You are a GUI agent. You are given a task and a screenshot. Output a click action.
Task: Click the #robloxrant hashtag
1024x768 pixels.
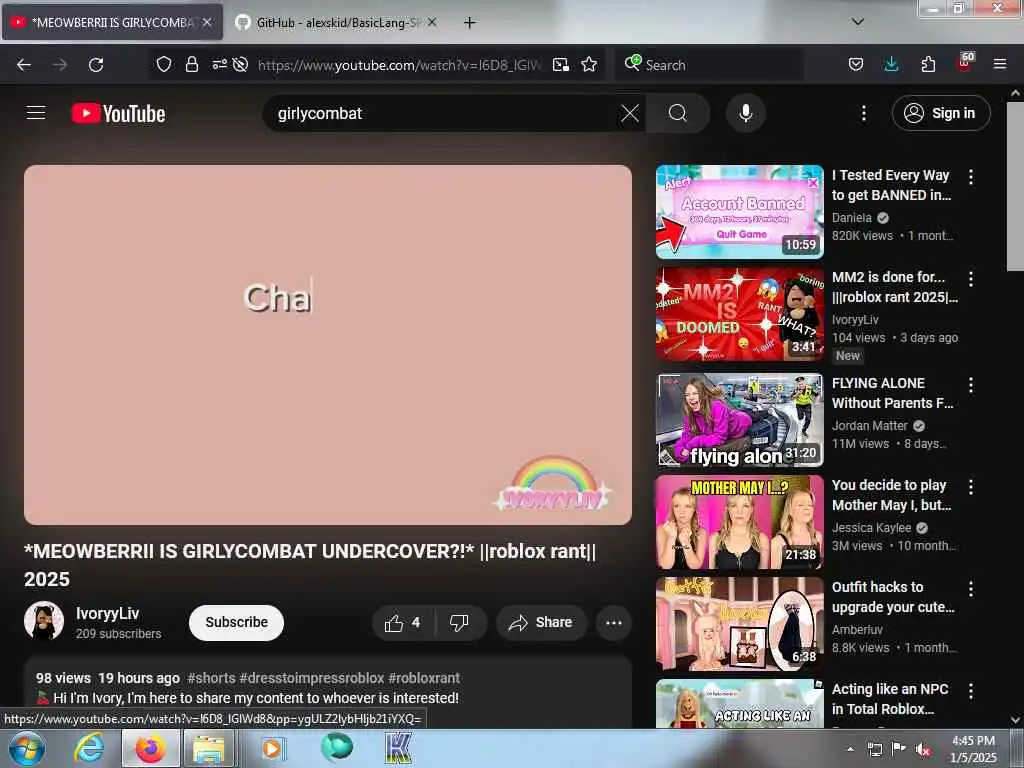click(424, 678)
